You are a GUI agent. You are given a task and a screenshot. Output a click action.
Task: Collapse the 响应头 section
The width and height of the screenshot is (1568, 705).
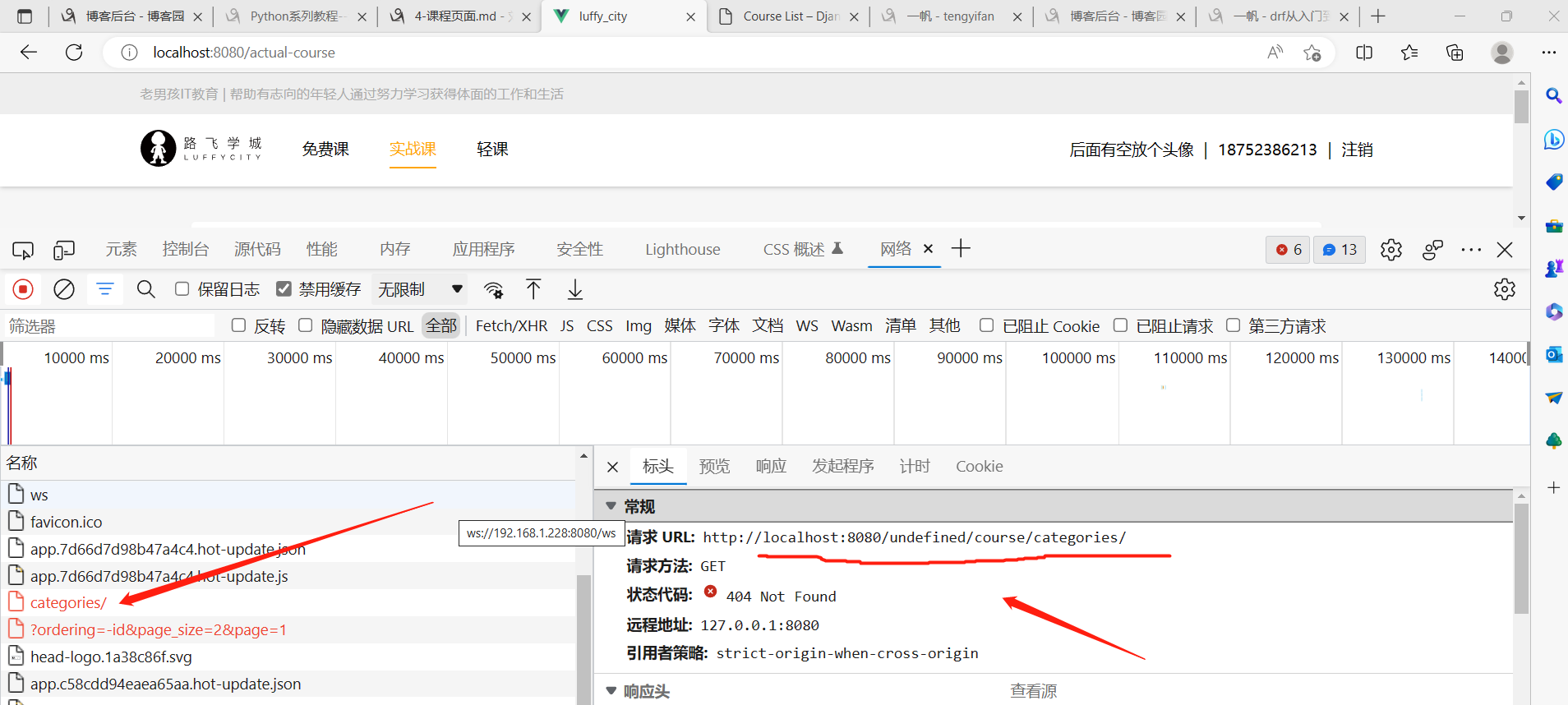tap(611, 691)
